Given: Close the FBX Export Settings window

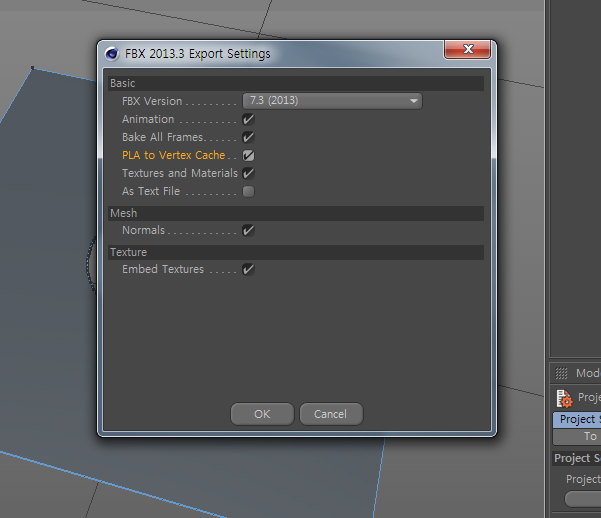Looking at the screenshot, I should (x=468, y=49).
